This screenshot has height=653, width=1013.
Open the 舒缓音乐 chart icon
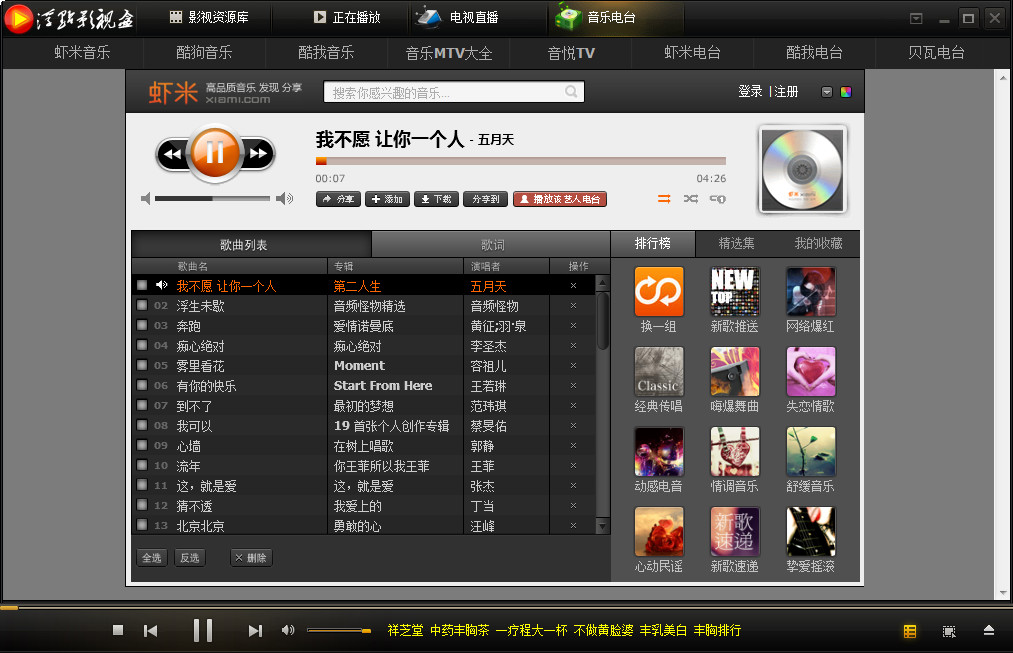tap(811, 451)
